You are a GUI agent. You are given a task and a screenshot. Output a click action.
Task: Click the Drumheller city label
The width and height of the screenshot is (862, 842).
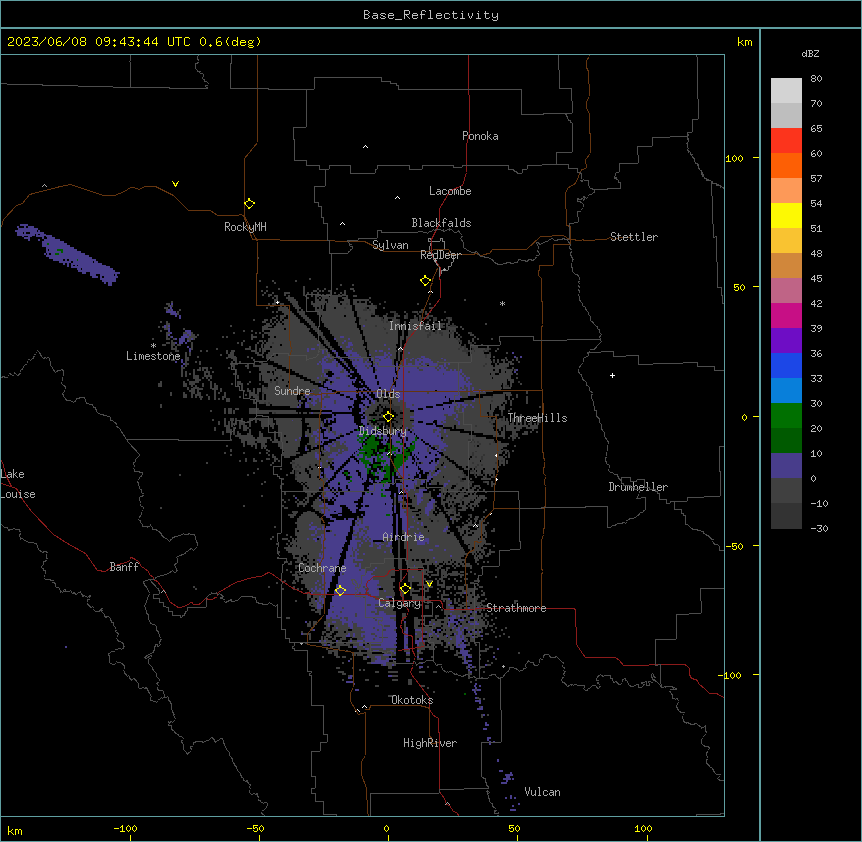638,487
